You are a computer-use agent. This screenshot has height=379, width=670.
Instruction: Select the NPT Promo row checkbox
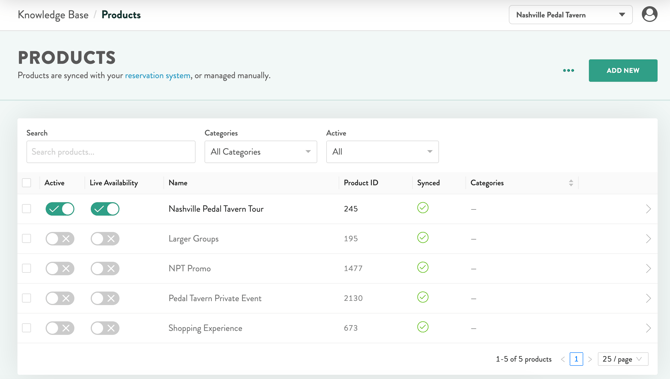[x=26, y=268]
